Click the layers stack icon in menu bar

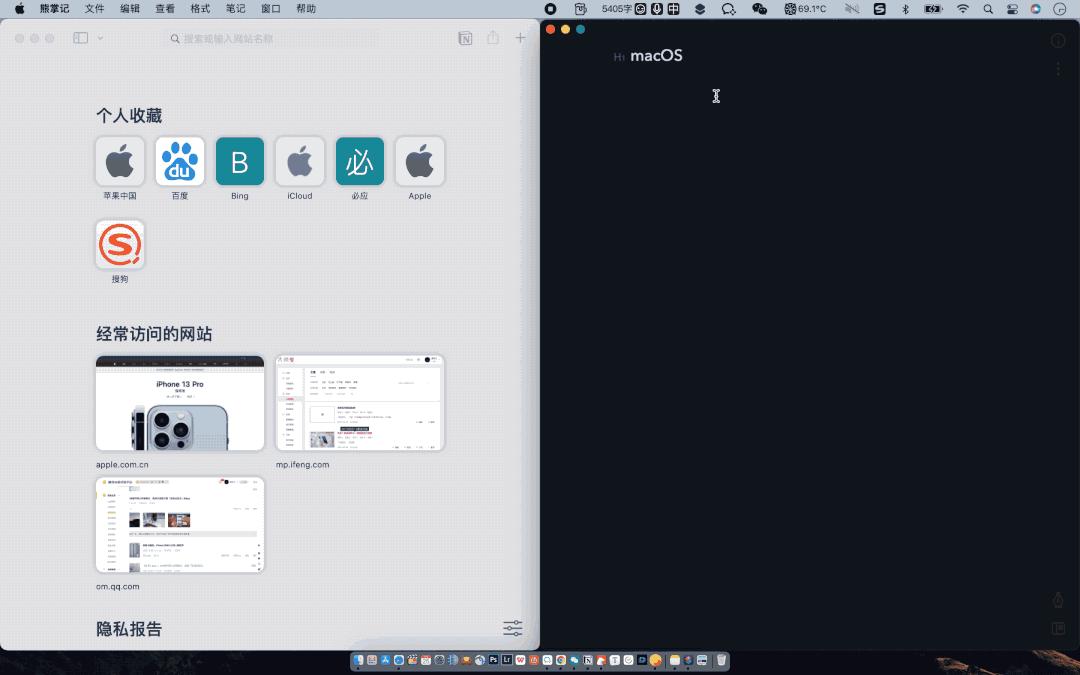(x=700, y=9)
